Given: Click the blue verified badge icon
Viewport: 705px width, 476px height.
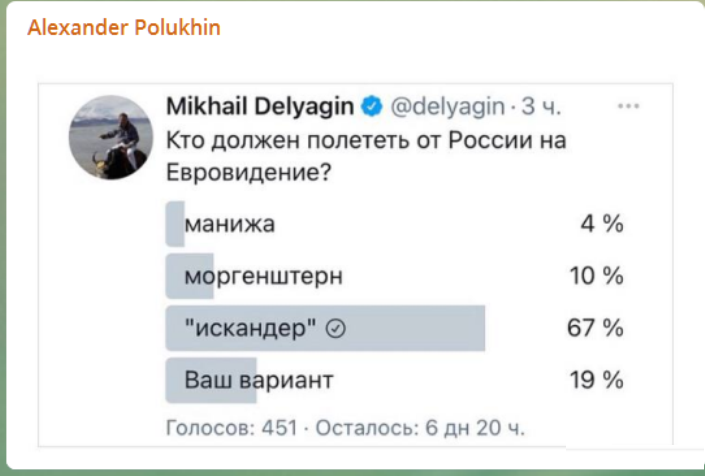Looking at the screenshot, I should coord(372,107).
